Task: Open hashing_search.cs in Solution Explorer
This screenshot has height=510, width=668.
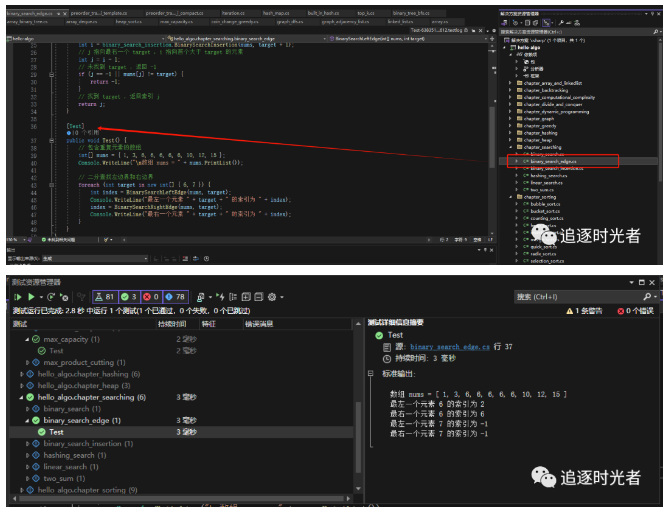Action: (549, 176)
